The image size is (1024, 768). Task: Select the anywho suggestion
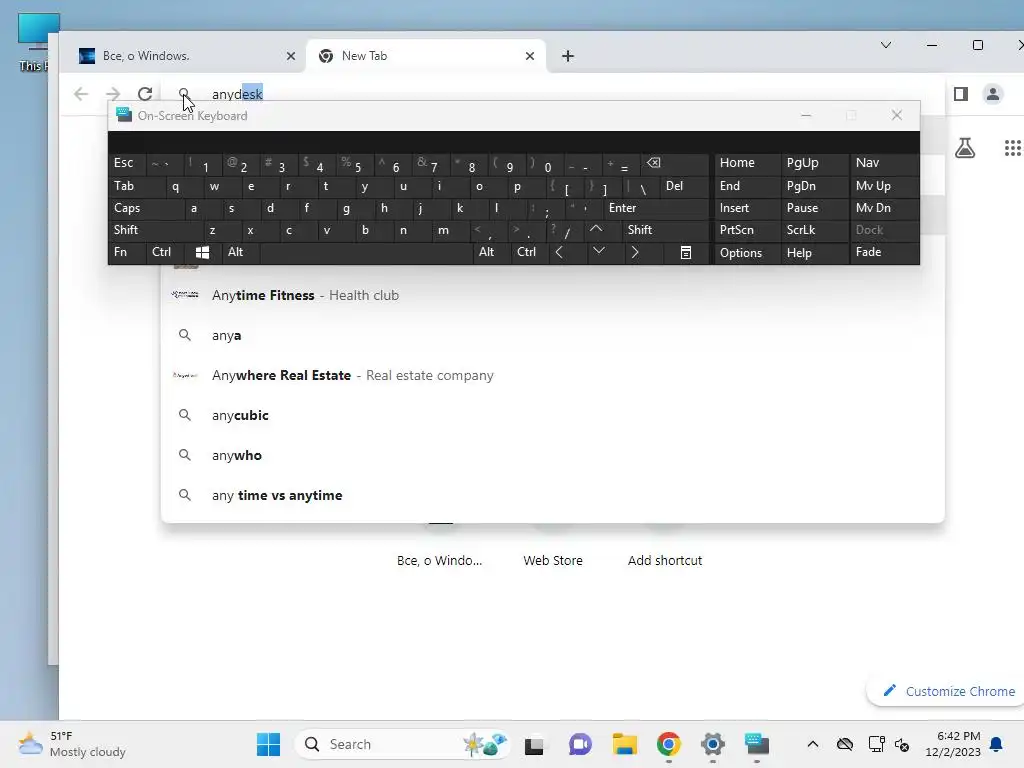tap(552, 455)
